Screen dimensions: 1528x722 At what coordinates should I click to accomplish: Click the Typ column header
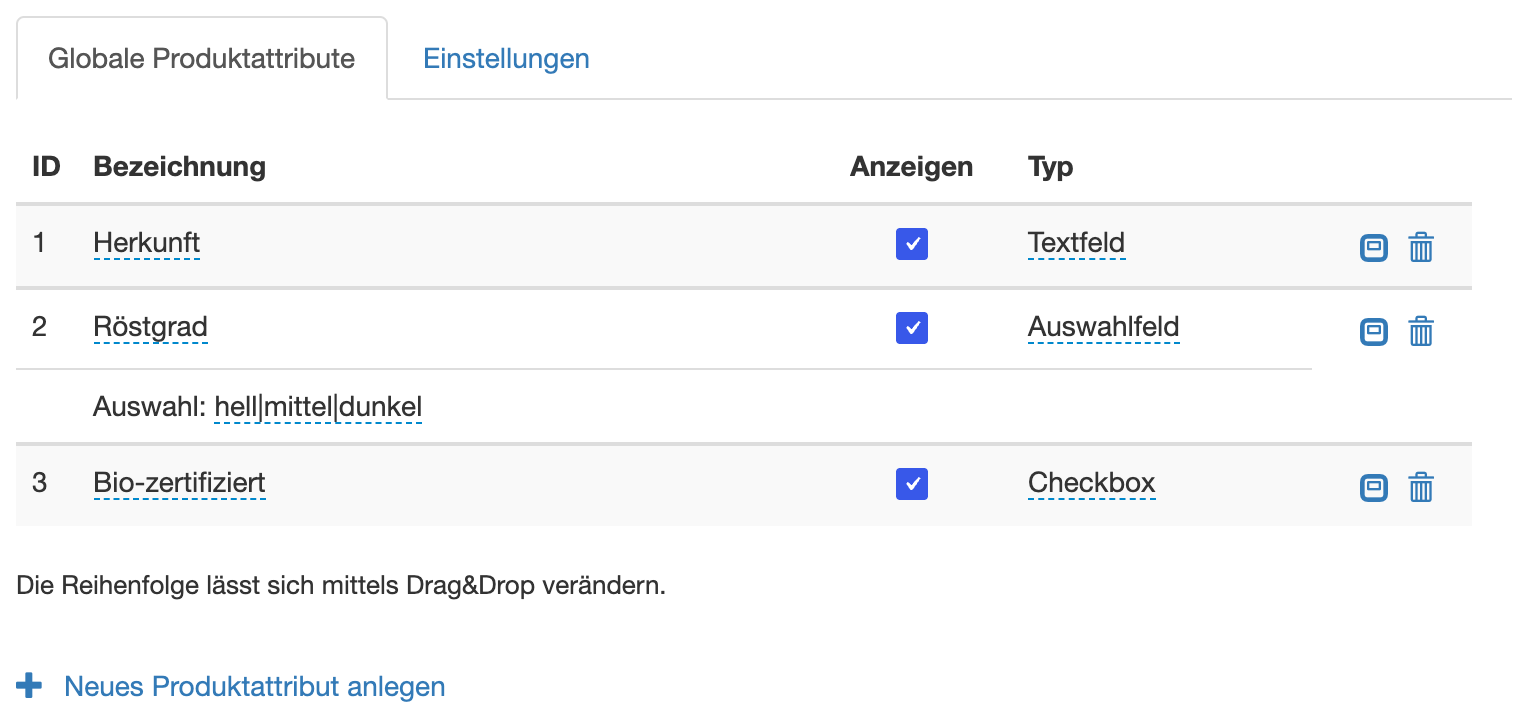[x=1051, y=167]
